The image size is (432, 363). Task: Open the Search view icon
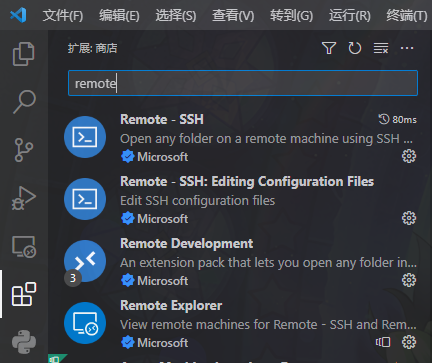point(24,102)
